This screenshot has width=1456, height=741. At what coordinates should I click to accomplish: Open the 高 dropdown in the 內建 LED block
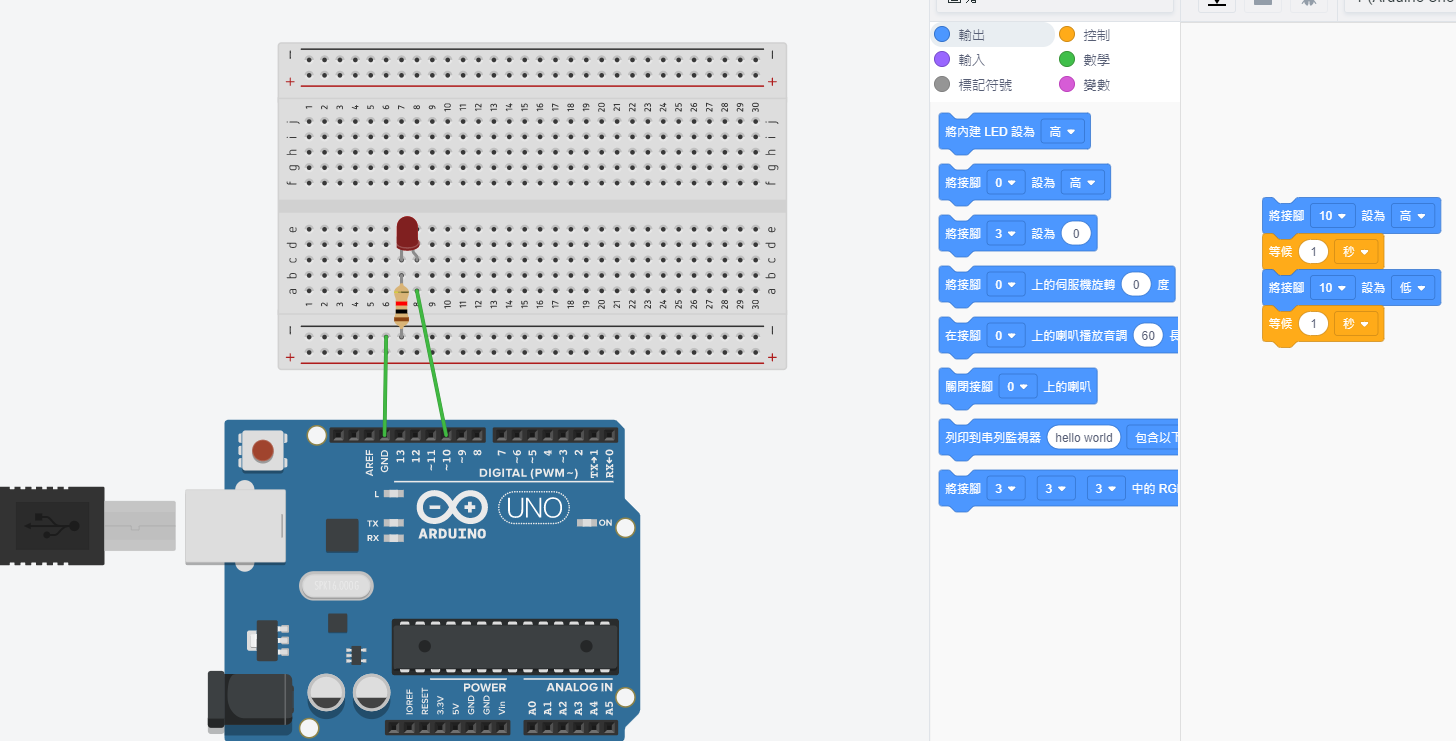click(1062, 132)
